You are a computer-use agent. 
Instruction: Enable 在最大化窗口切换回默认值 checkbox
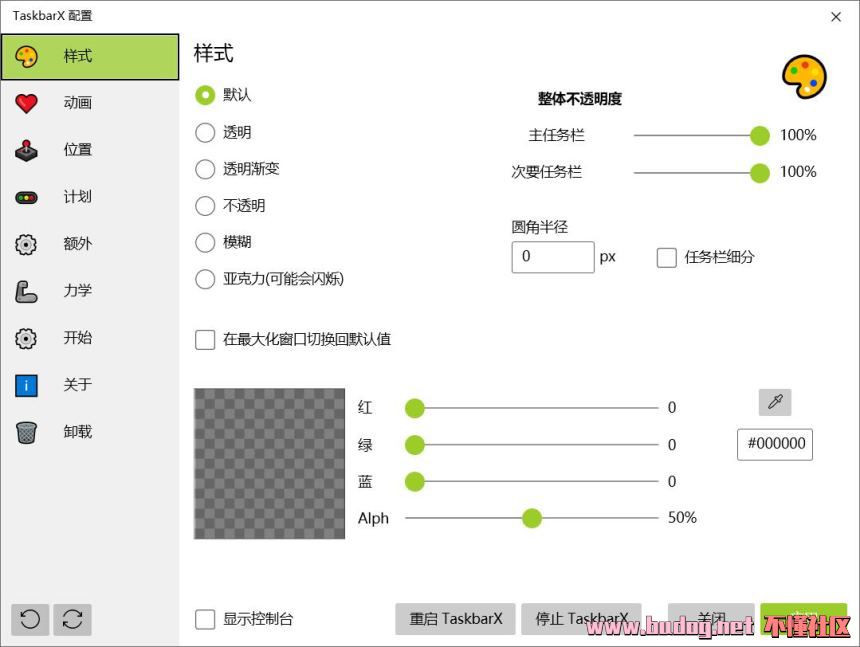point(205,339)
